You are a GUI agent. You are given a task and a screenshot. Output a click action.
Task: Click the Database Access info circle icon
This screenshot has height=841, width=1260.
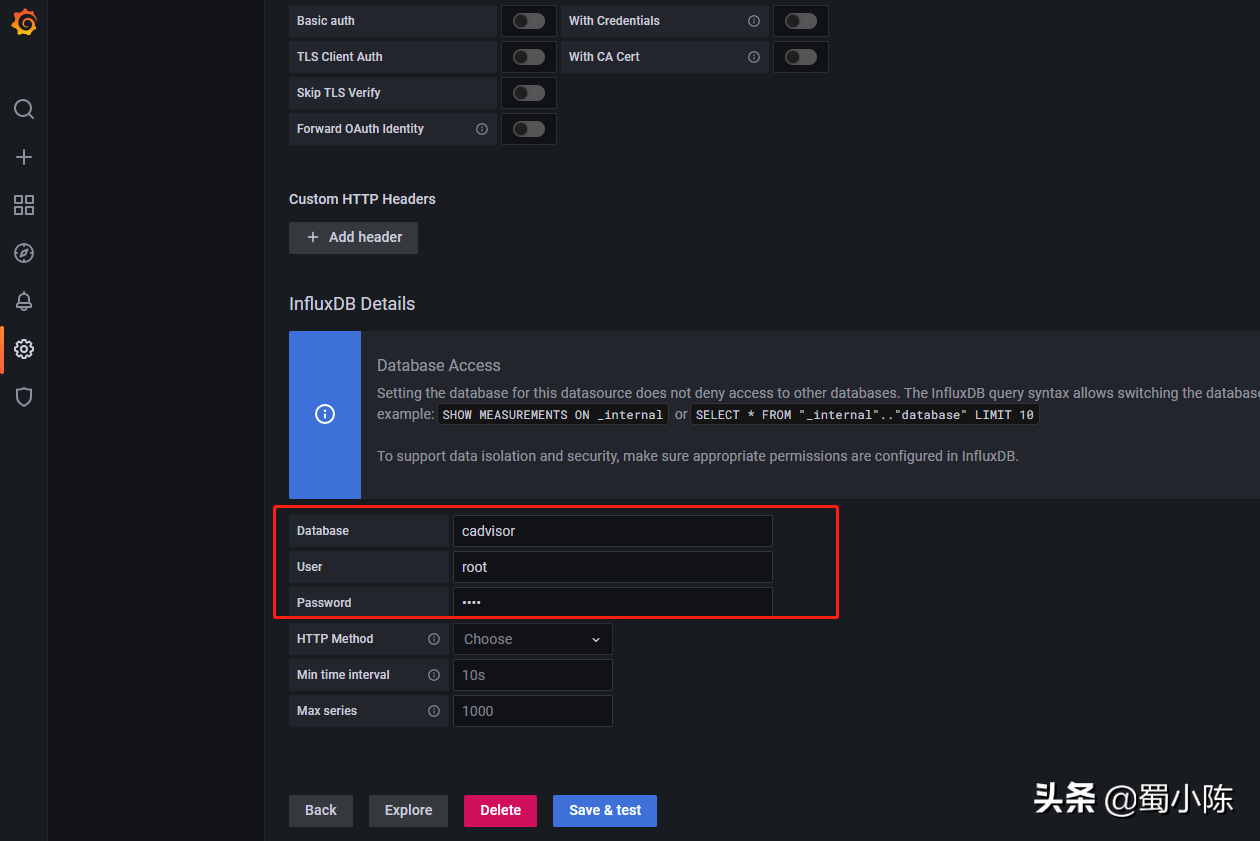tap(325, 414)
